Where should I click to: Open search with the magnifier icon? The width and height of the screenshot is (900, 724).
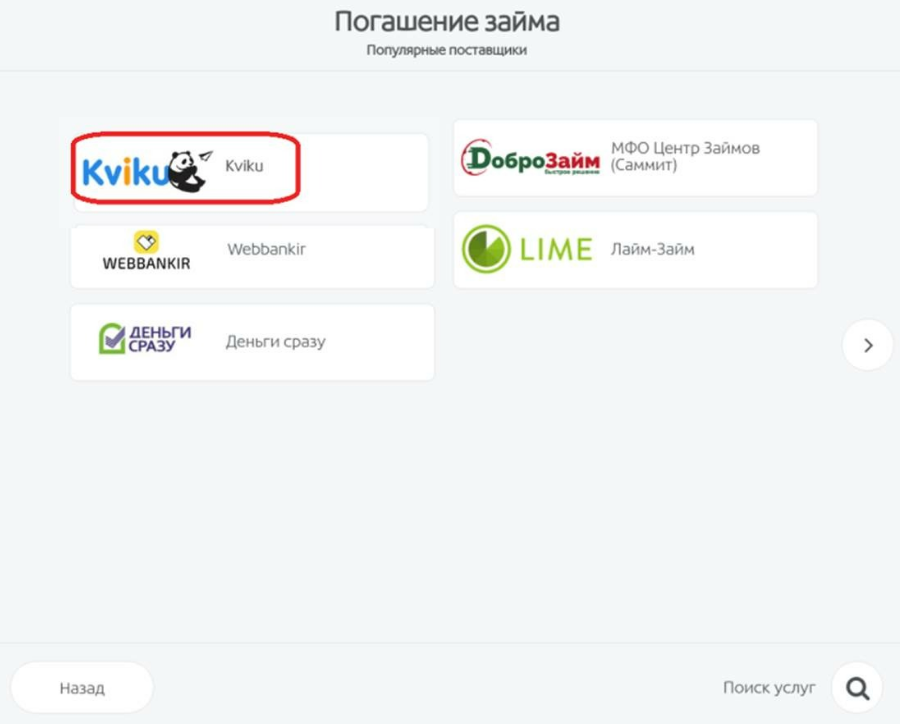(x=857, y=688)
